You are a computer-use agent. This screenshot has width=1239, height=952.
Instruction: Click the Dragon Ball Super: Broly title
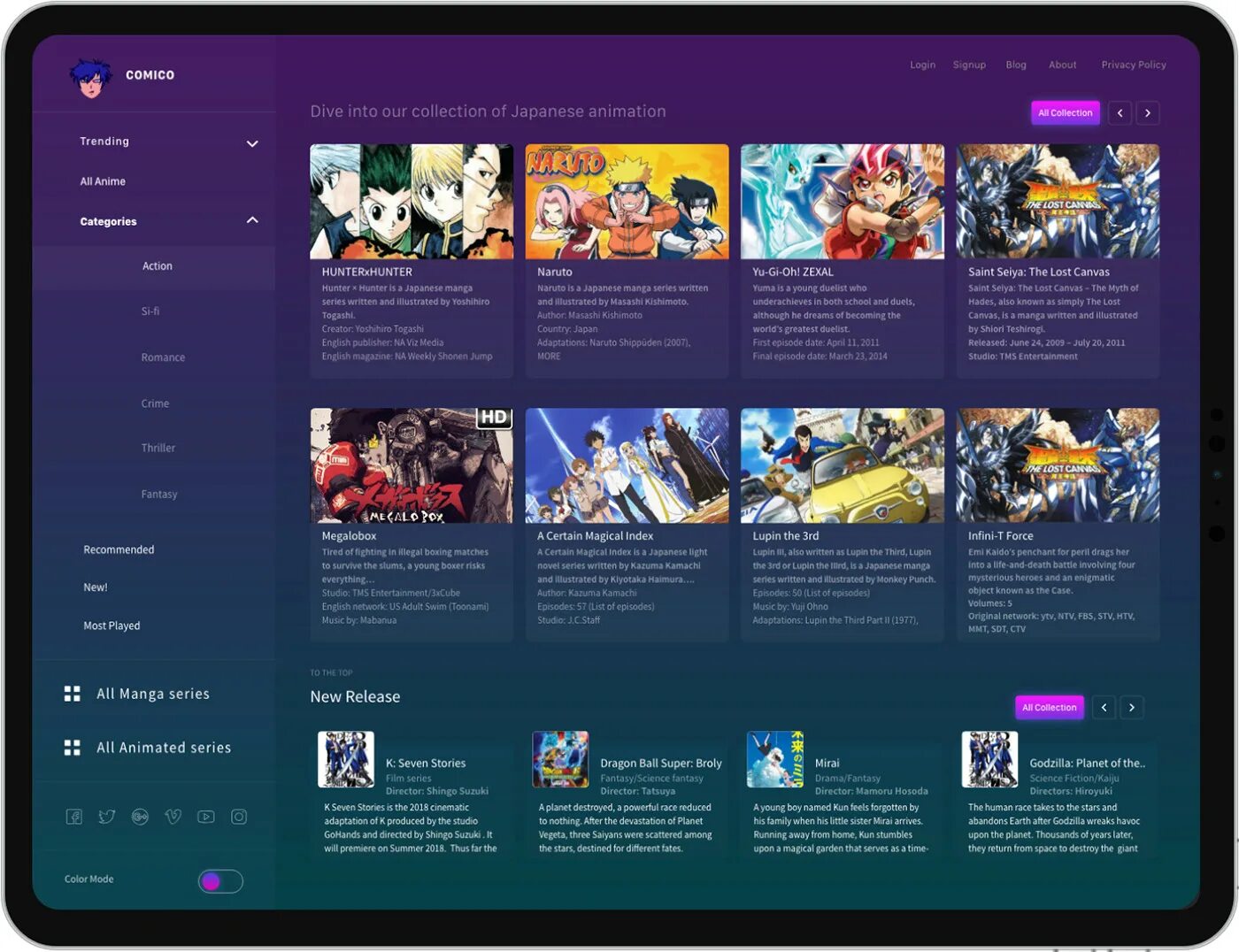661,763
